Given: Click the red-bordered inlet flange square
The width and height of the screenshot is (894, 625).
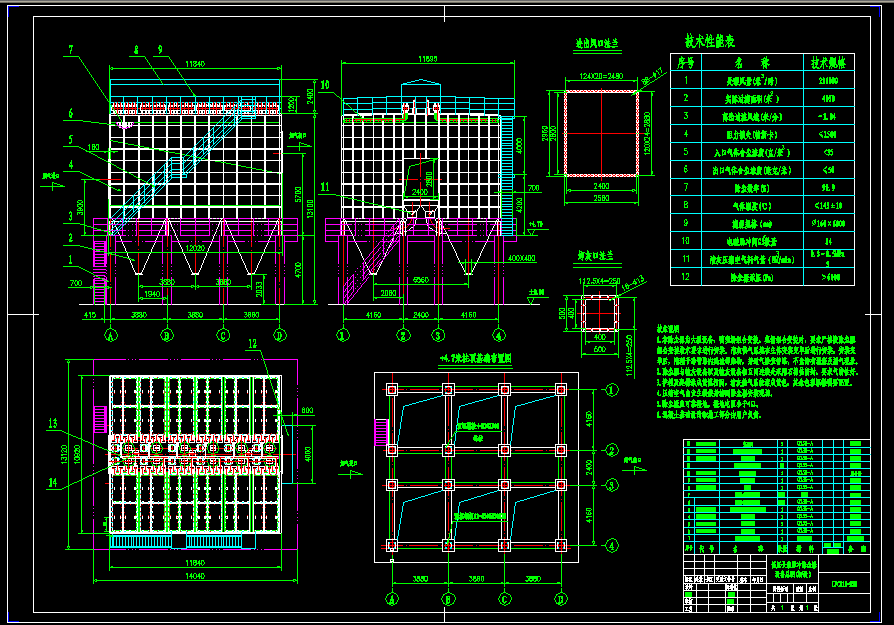Looking at the screenshot, I should pos(600,133).
